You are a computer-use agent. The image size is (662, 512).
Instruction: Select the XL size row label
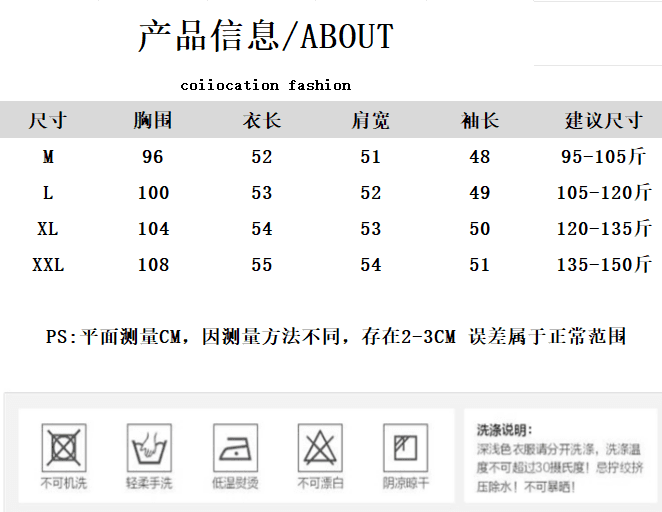[48, 229]
